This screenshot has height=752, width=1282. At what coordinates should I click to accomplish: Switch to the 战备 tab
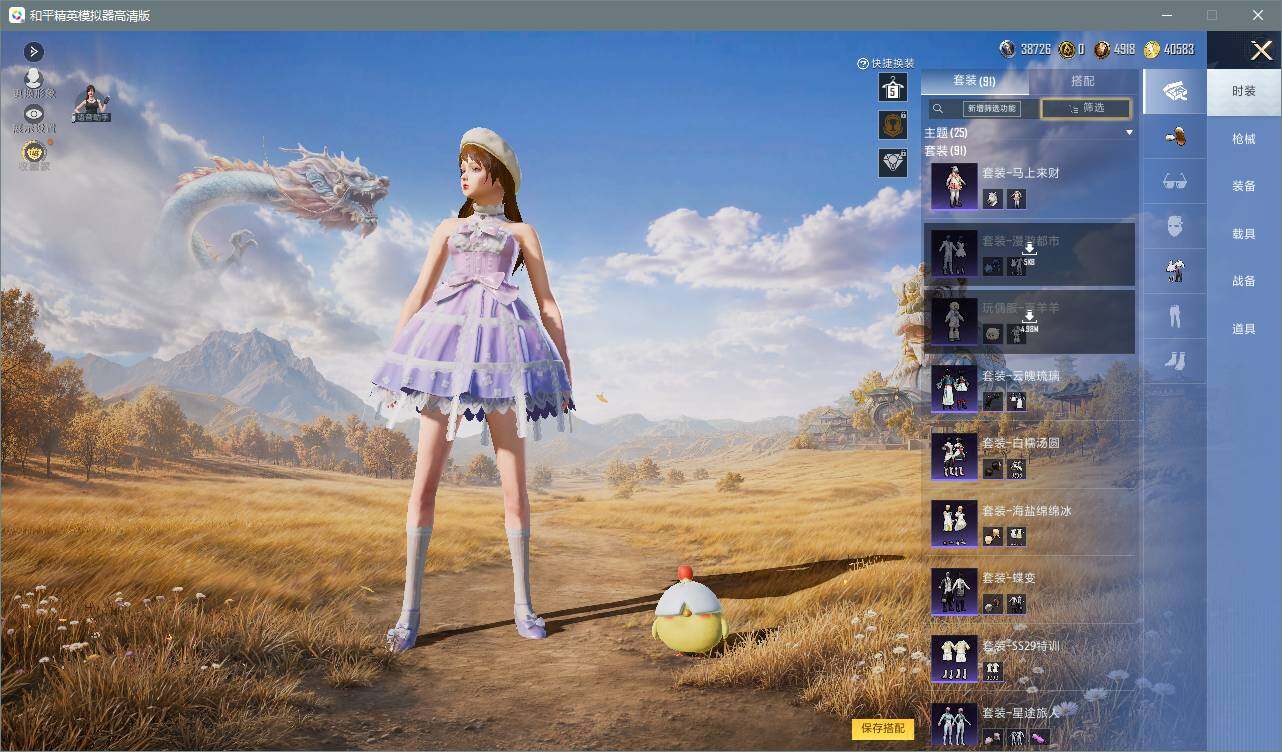click(1244, 281)
